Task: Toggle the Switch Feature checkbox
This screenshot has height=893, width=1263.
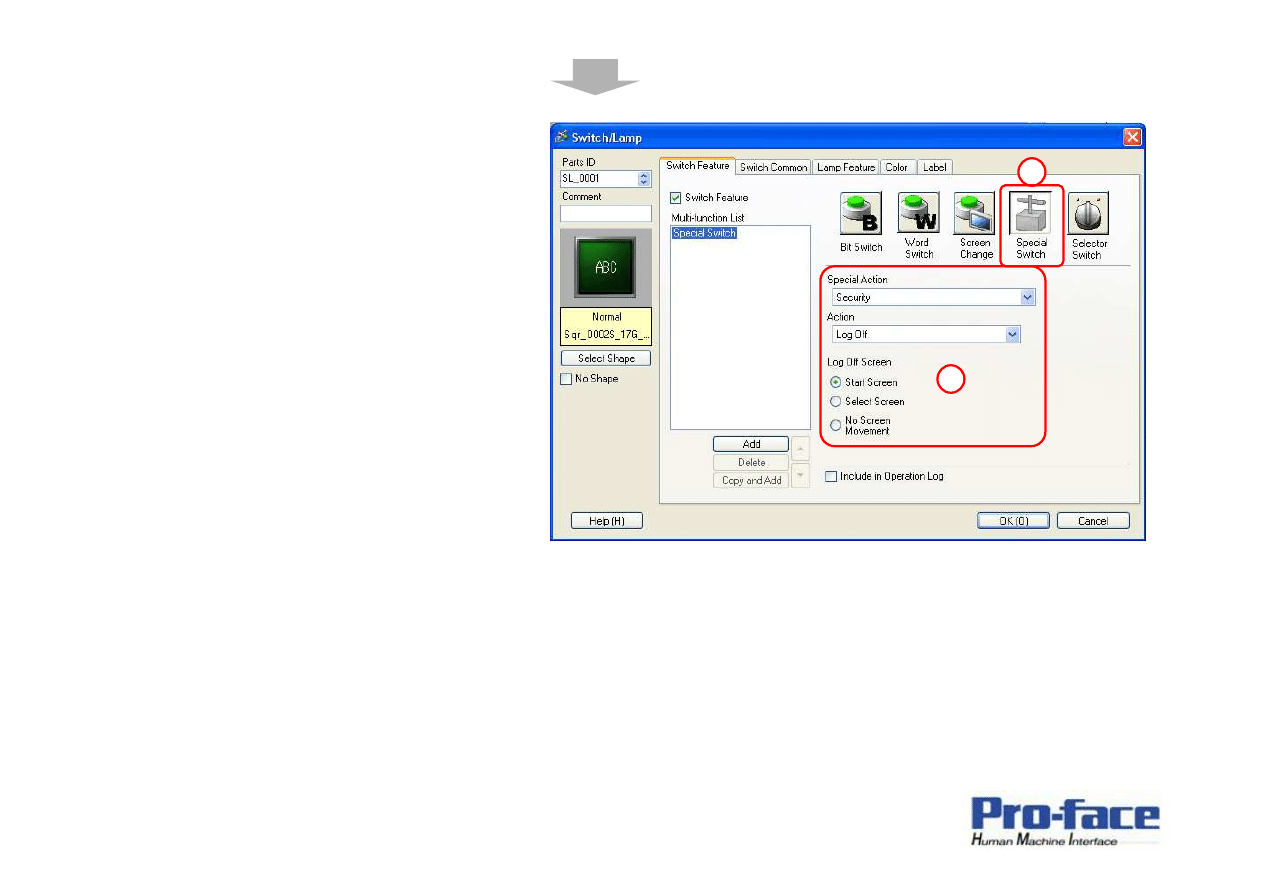Action: coord(676,198)
